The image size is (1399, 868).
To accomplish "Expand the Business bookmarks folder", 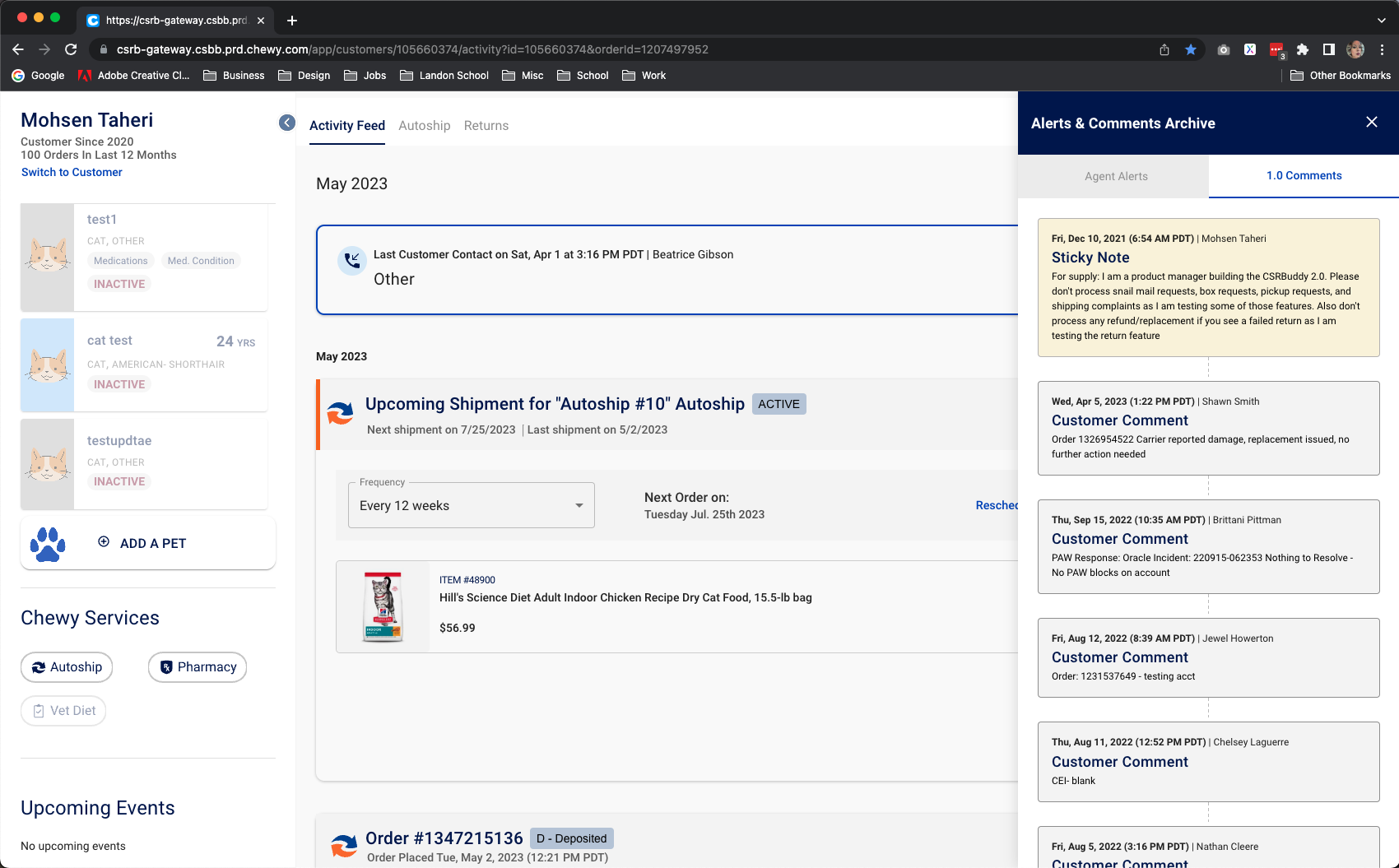I will [x=234, y=75].
